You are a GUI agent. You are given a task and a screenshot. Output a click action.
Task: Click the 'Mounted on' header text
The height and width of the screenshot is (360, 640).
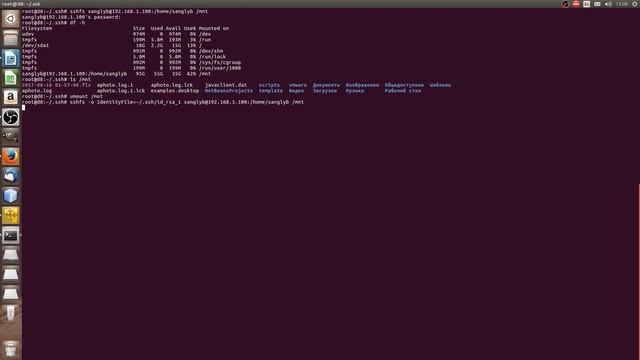[214, 29]
